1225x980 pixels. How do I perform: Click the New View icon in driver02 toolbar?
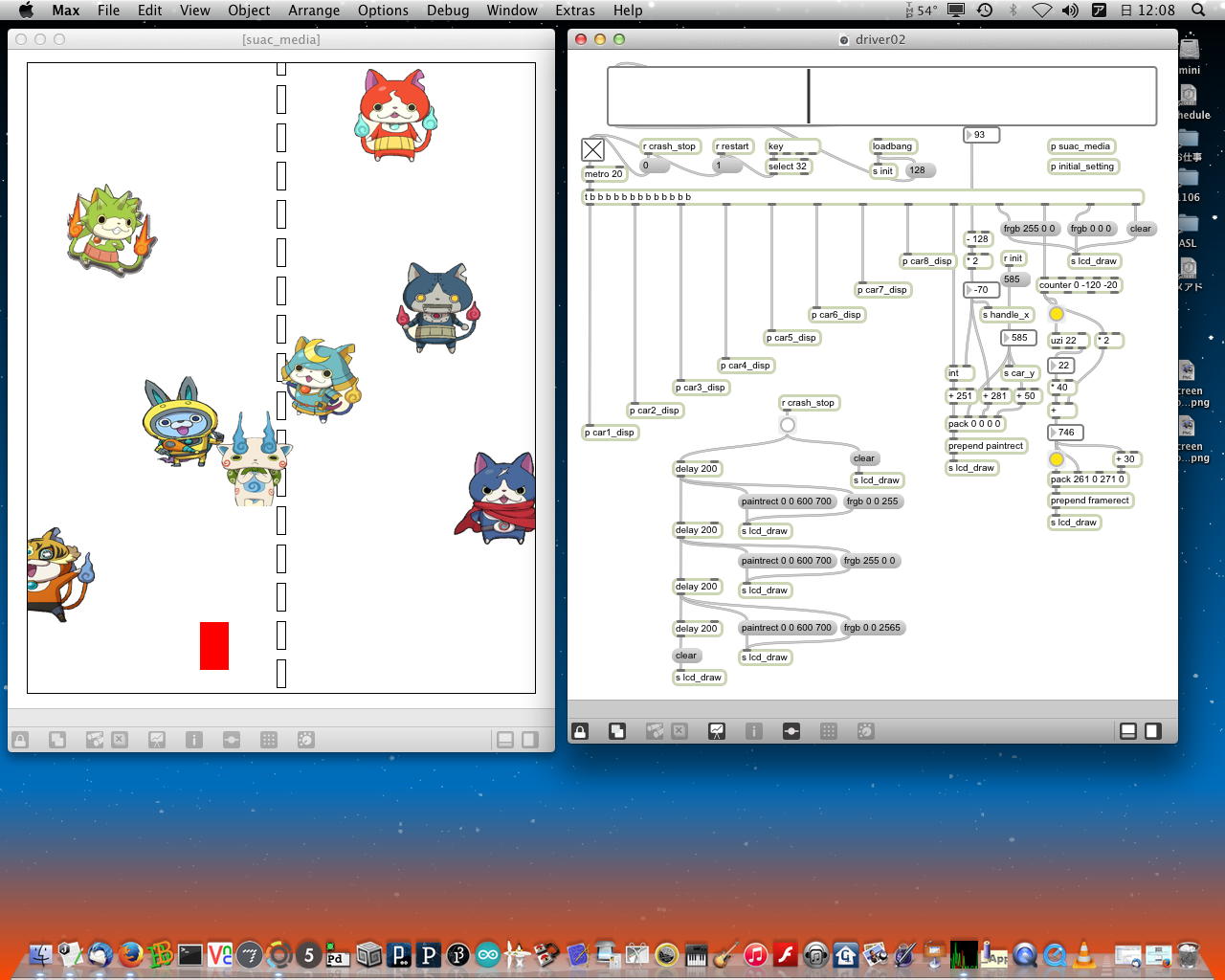[x=617, y=731]
